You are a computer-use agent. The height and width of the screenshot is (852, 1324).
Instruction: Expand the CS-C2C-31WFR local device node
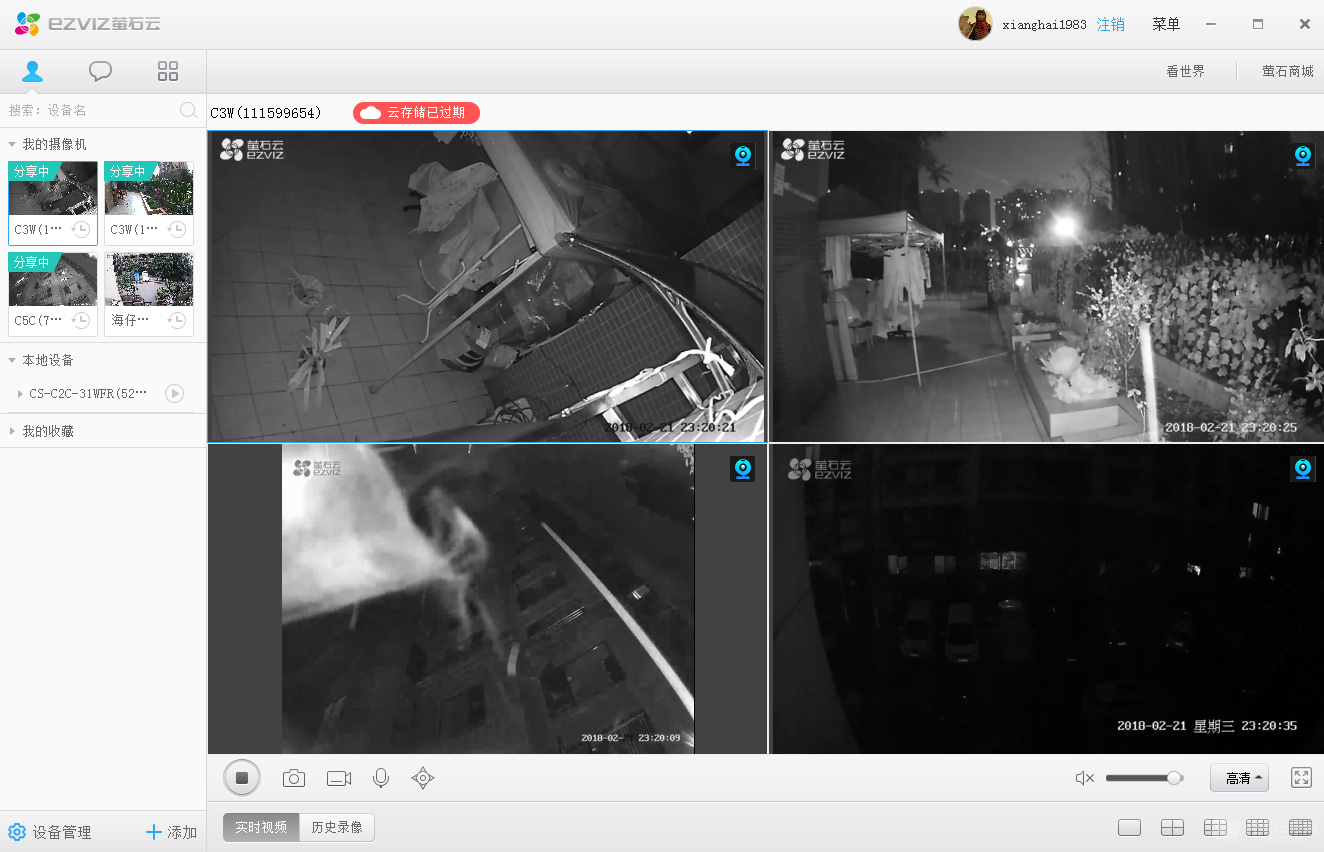point(20,394)
